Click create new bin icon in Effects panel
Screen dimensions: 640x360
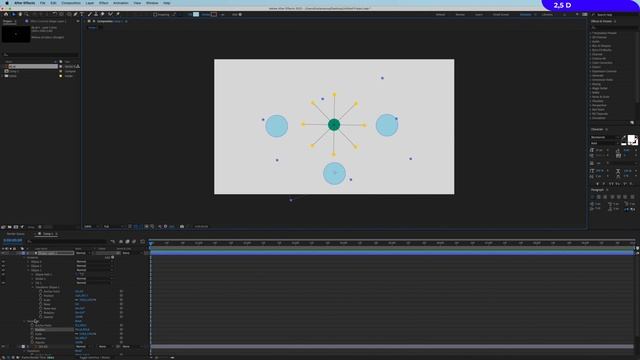(x=632, y=122)
